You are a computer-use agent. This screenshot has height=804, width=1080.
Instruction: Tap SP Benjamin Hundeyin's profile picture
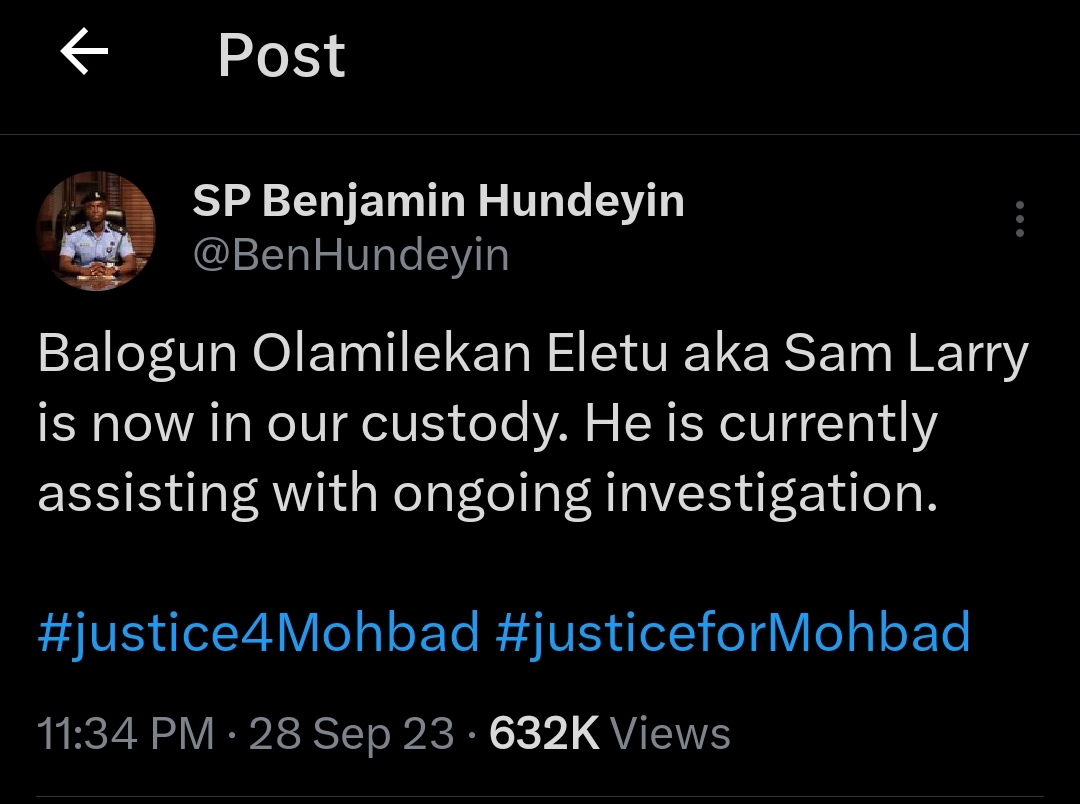[96, 232]
